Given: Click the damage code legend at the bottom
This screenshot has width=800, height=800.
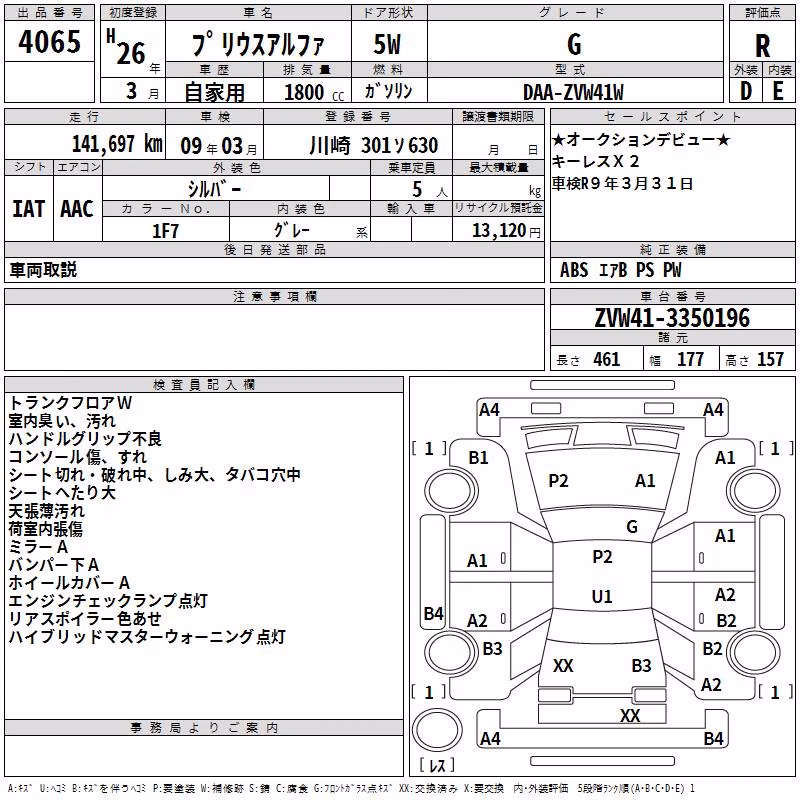Looking at the screenshot, I should tap(351, 788).
